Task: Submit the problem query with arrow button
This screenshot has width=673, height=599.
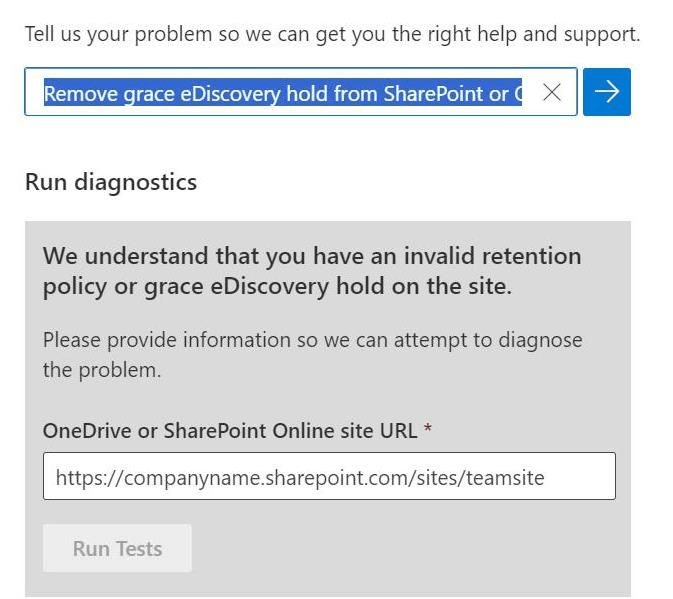Action: click(606, 92)
